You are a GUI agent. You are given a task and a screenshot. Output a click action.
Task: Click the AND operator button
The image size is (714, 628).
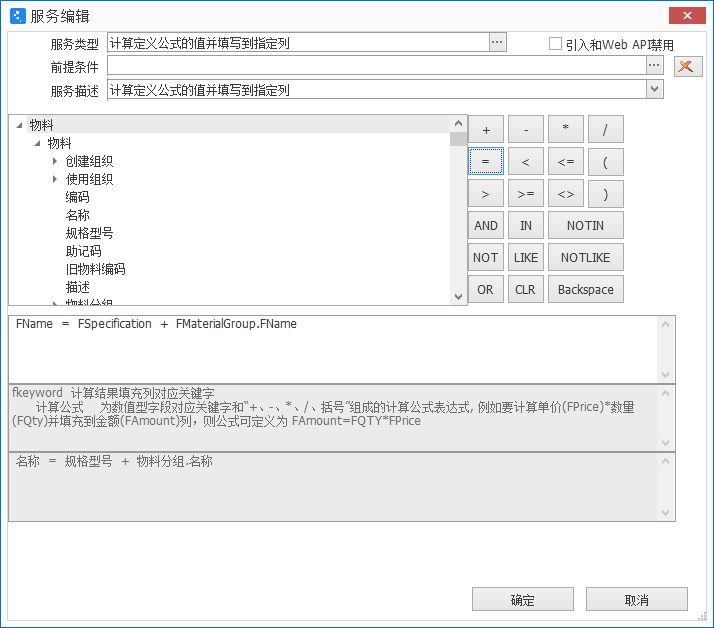tap(486, 225)
